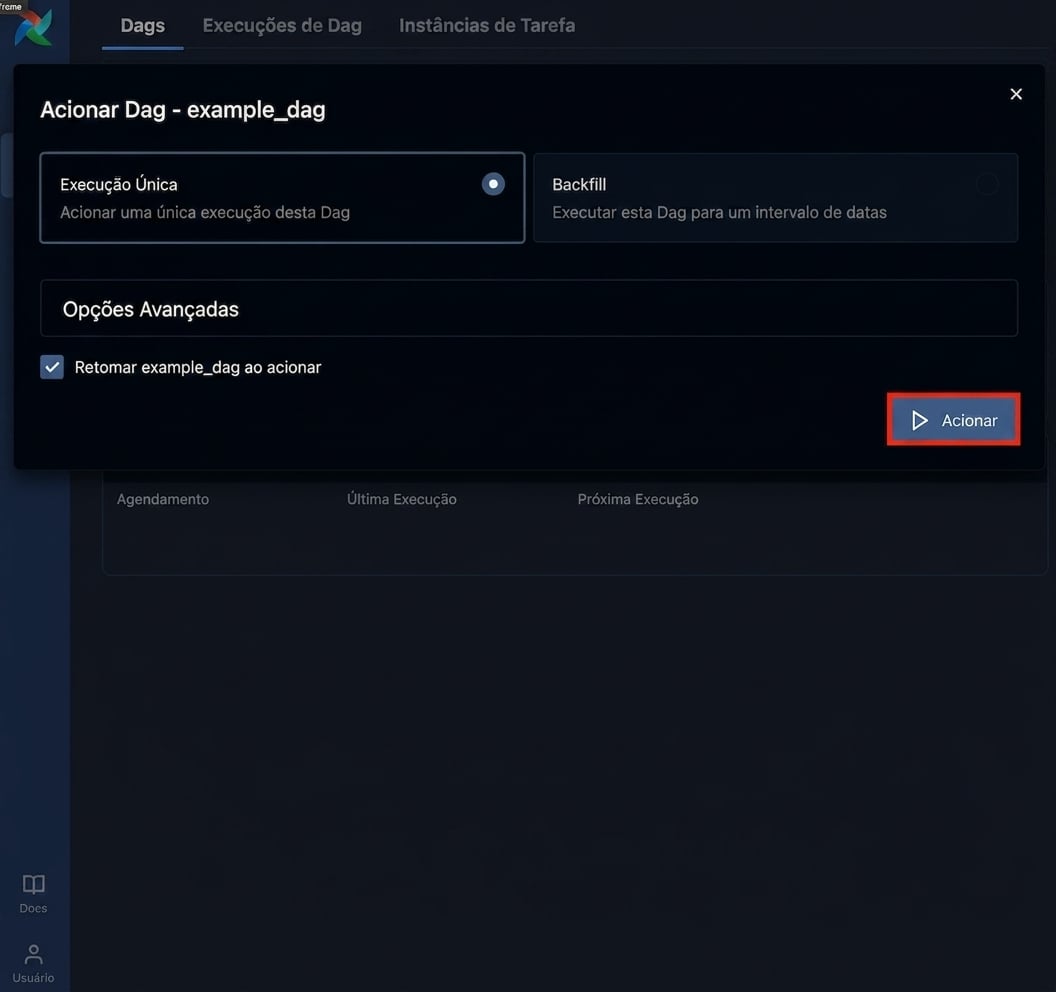The image size is (1056, 992).
Task: Select Backfill radio option
Action: click(987, 184)
